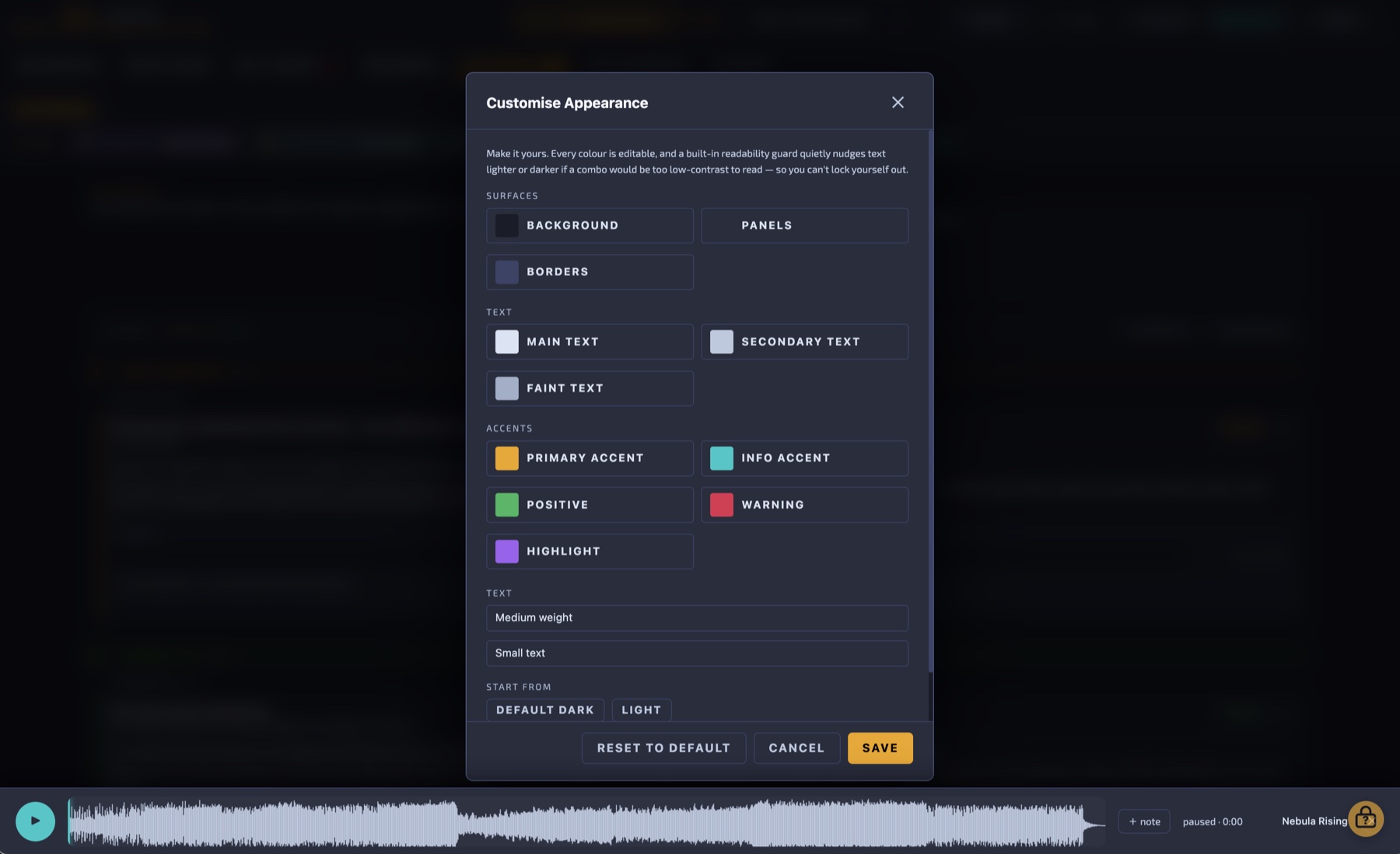Save the appearance settings
Image resolution: width=1400 pixels, height=854 pixels.
880,748
